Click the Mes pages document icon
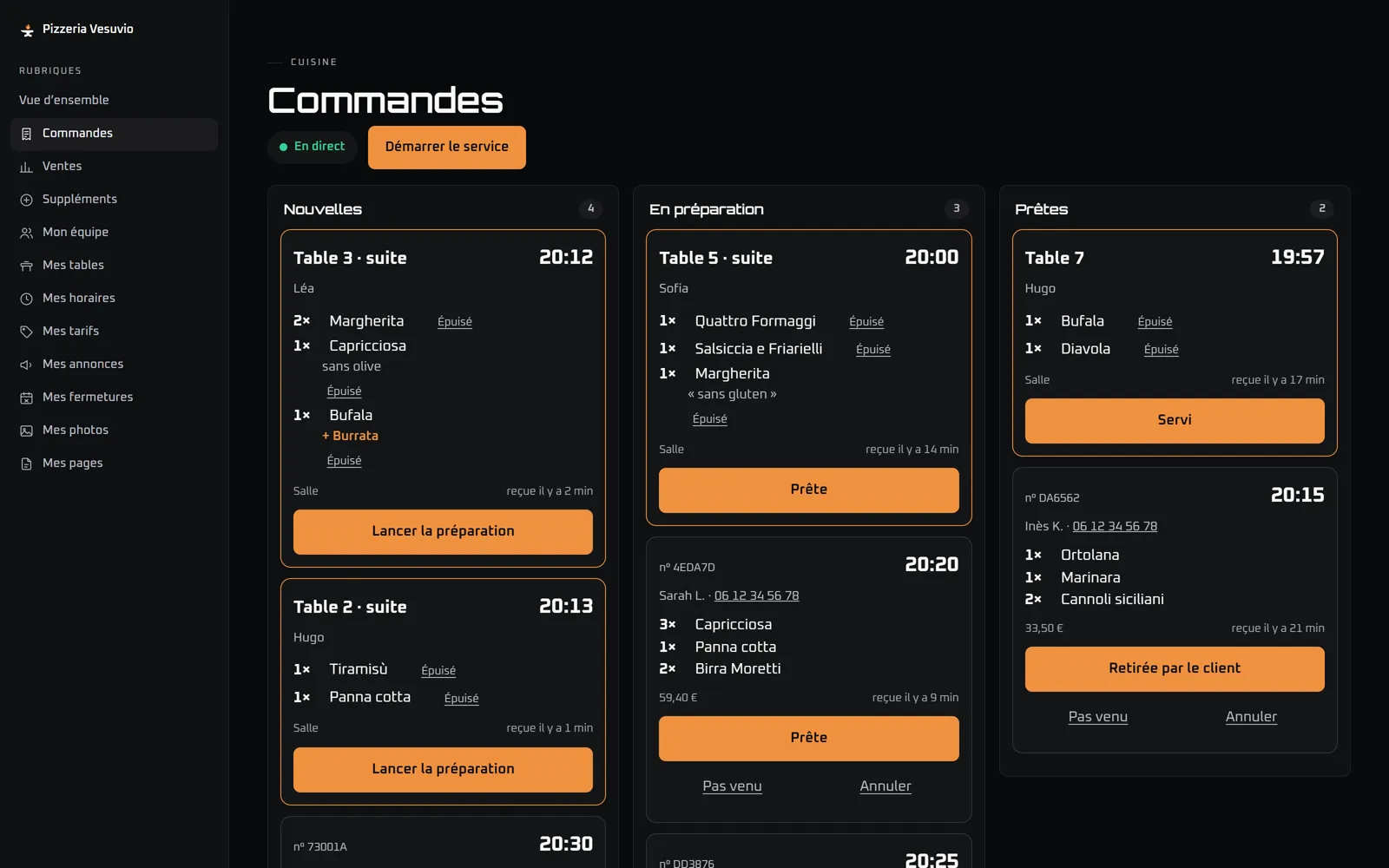This screenshot has width=1389, height=868. tap(26, 464)
